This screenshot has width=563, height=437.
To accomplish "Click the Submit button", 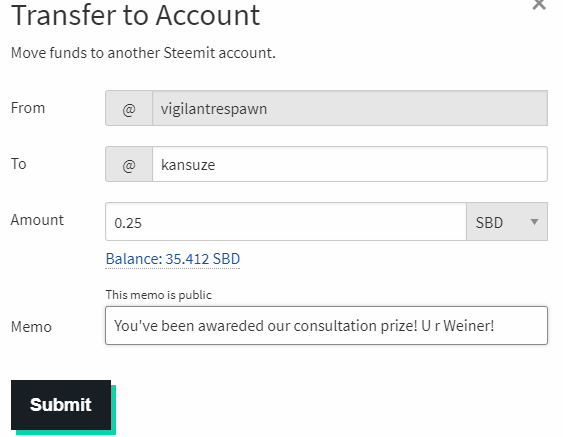I will pos(61,405).
